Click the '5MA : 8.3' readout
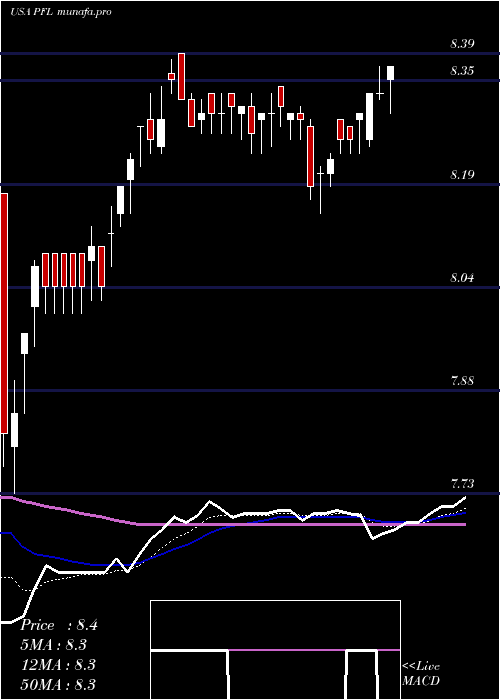The height and width of the screenshot is (700, 500). coord(54,645)
